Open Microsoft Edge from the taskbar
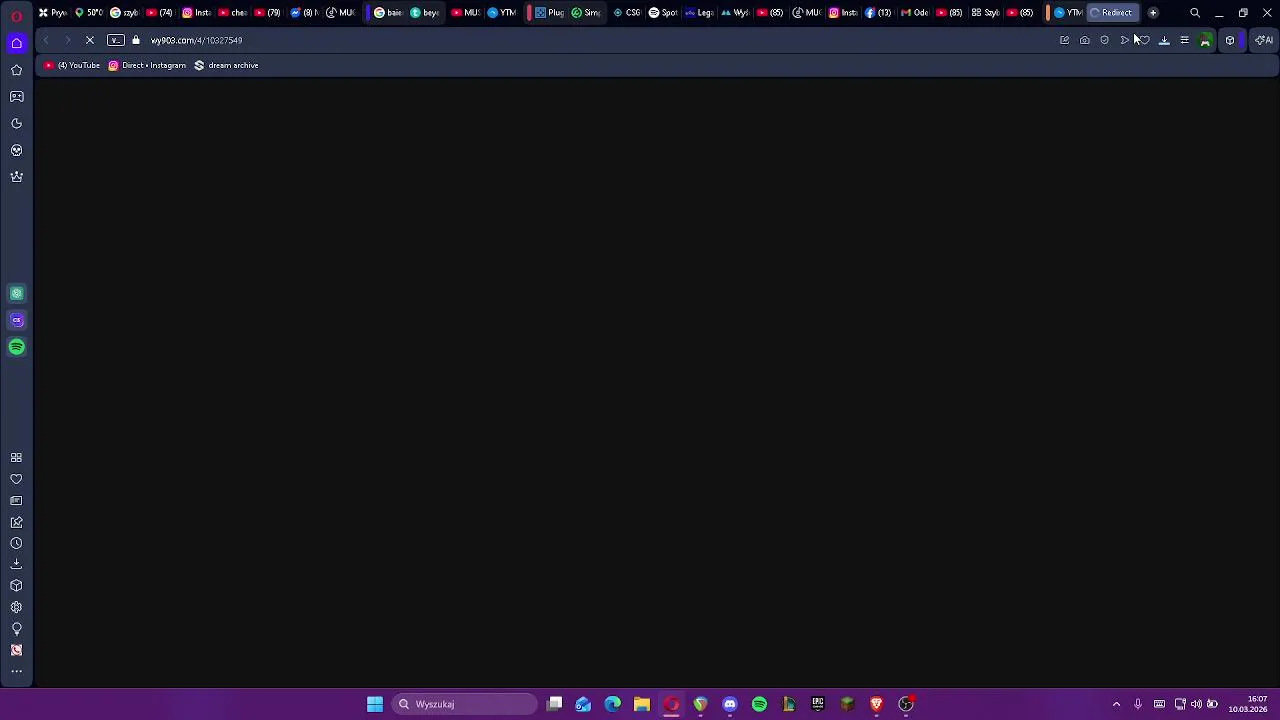Viewport: 1280px width, 720px height. pos(612,704)
